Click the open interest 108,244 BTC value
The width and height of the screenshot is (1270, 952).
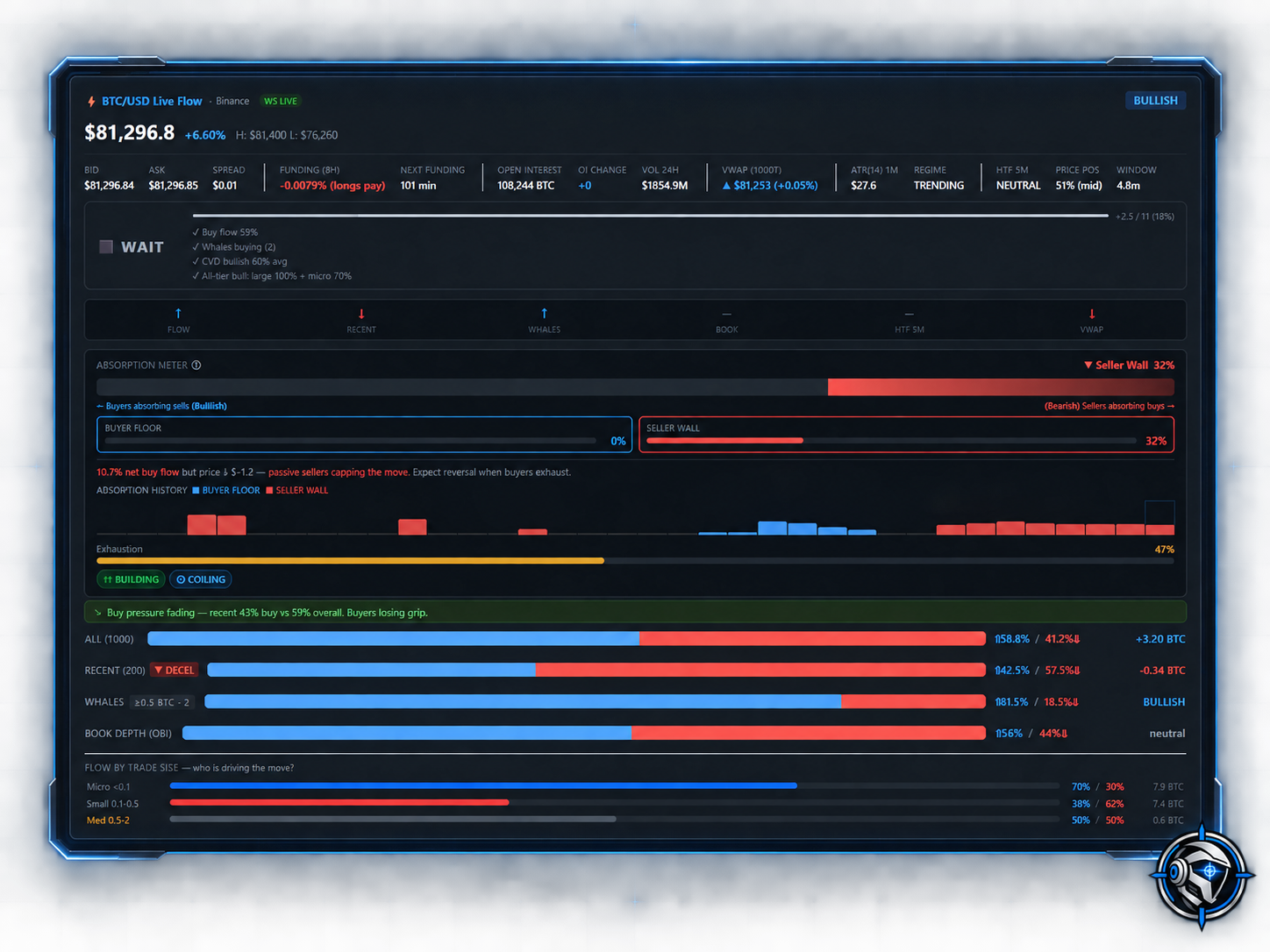525,186
